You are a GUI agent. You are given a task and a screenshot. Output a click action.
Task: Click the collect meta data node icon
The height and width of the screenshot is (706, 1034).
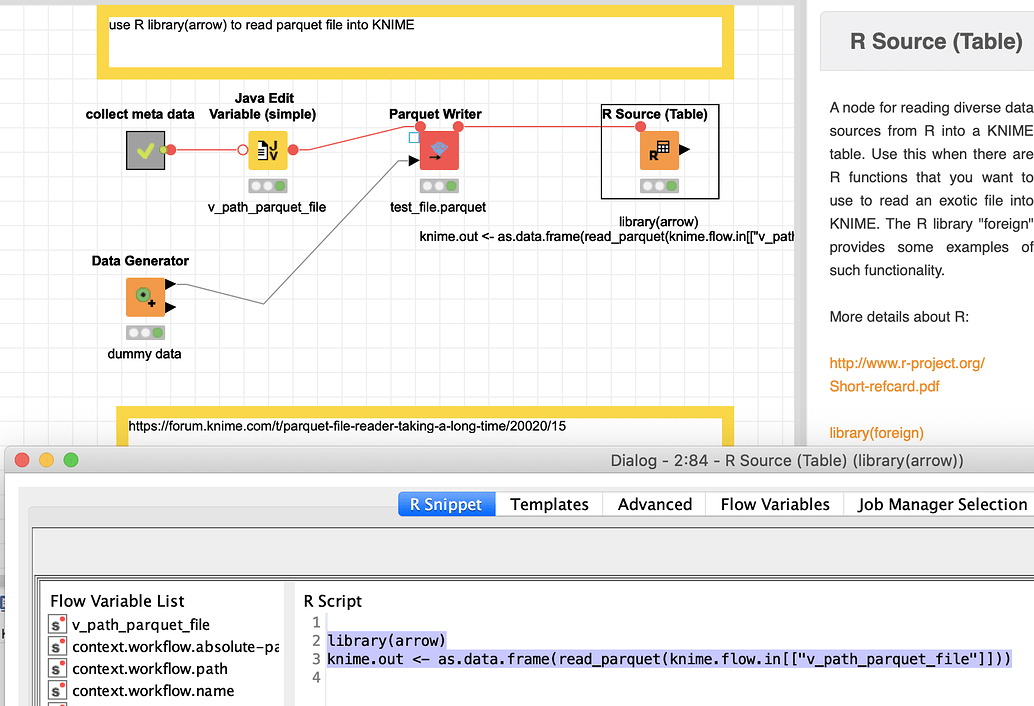coord(145,150)
